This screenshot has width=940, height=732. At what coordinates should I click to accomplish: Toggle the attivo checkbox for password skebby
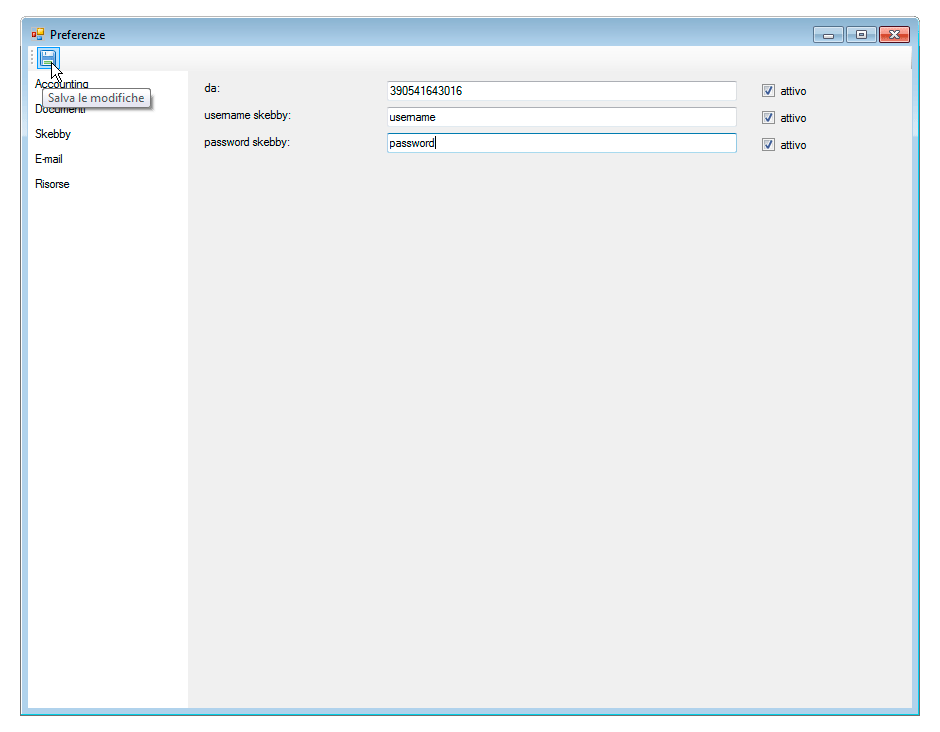(768, 144)
